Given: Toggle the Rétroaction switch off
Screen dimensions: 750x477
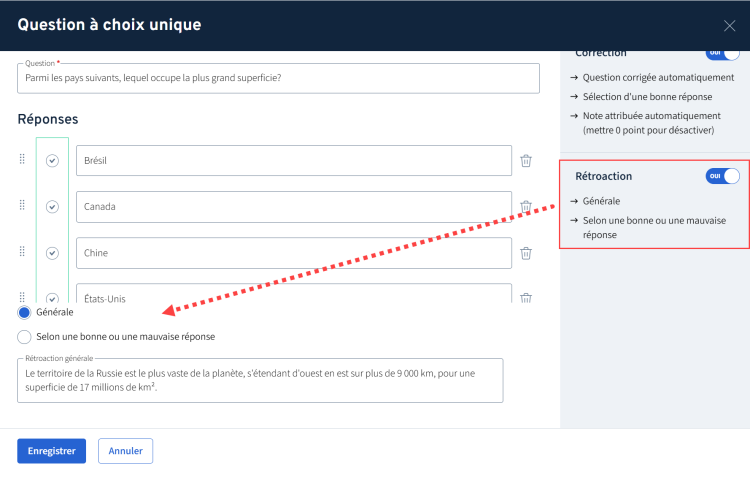Looking at the screenshot, I should (x=722, y=176).
